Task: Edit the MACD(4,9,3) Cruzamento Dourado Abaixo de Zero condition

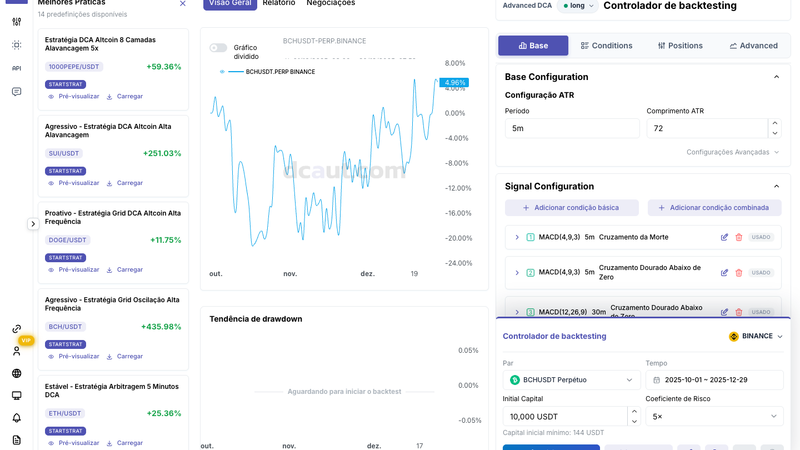Action: tap(724, 272)
